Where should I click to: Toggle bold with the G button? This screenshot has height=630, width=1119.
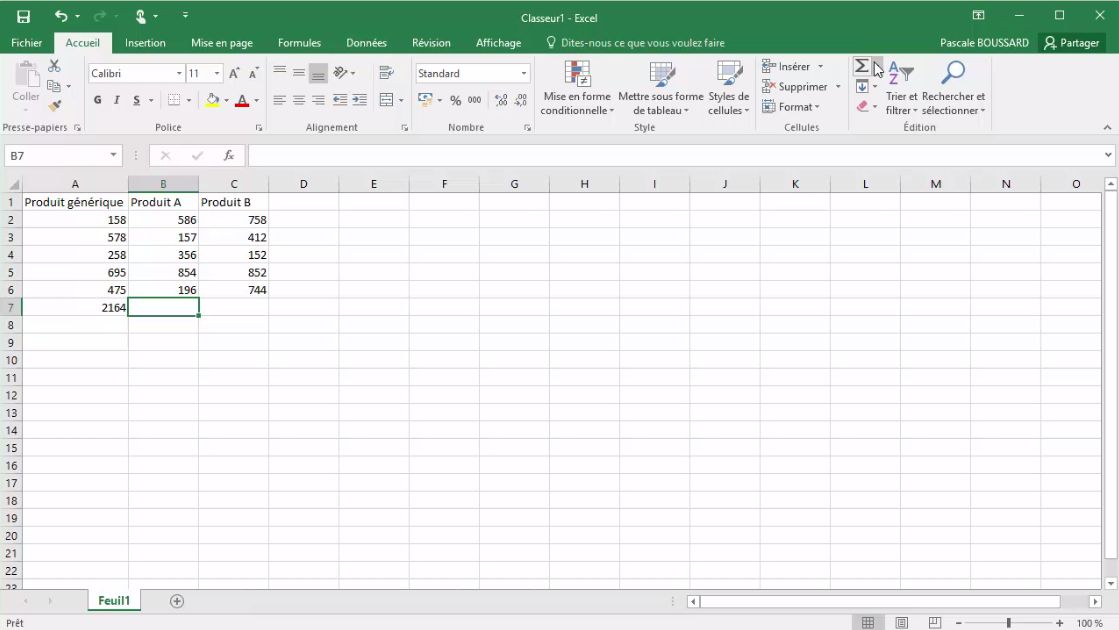(97, 100)
